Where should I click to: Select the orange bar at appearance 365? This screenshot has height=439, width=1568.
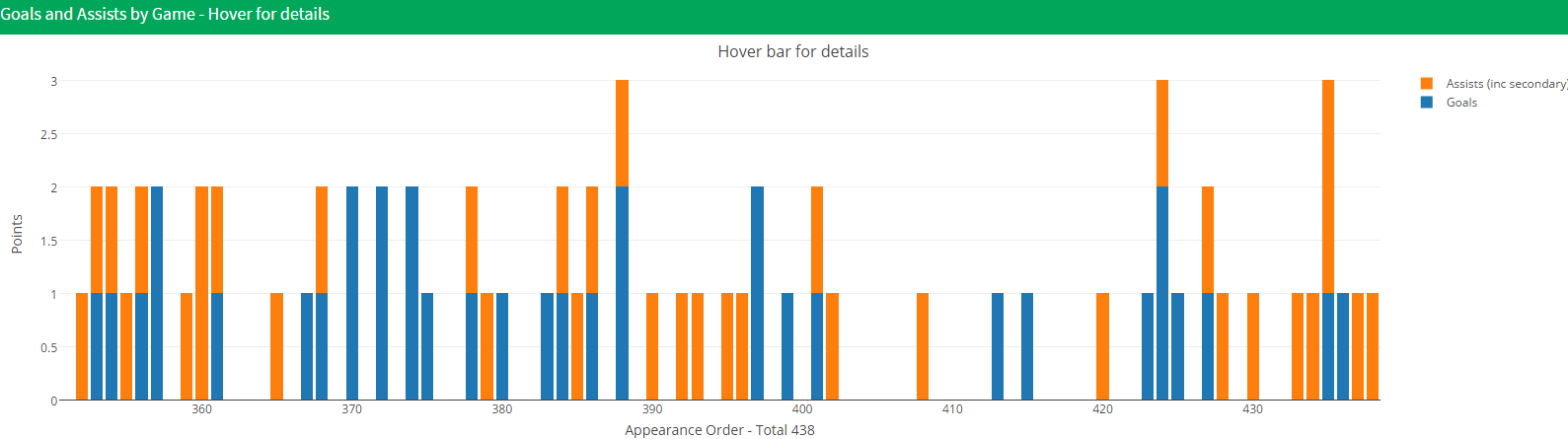coord(277,346)
